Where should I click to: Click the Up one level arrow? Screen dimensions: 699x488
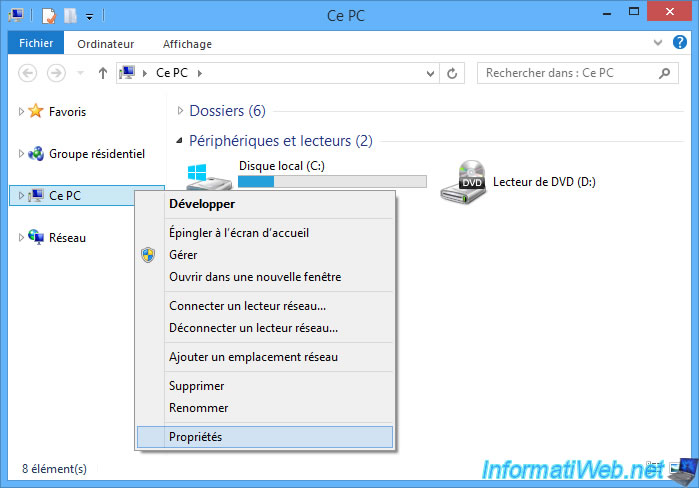(x=103, y=73)
